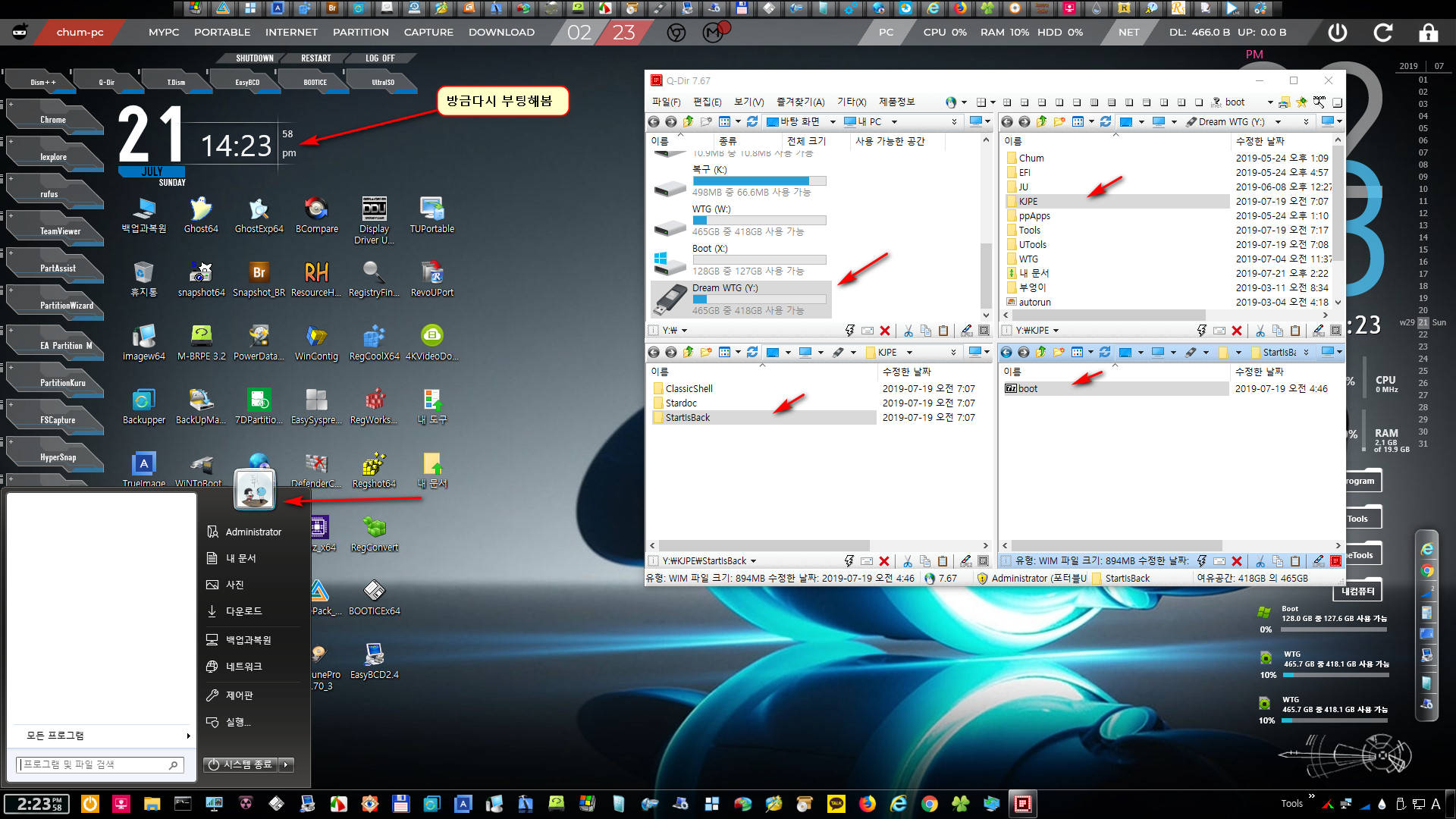Image resolution: width=1456 pixels, height=819 pixels.
Task: Toggle the second Q-Dir pane layout button
Action: (x=1025, y=102)
